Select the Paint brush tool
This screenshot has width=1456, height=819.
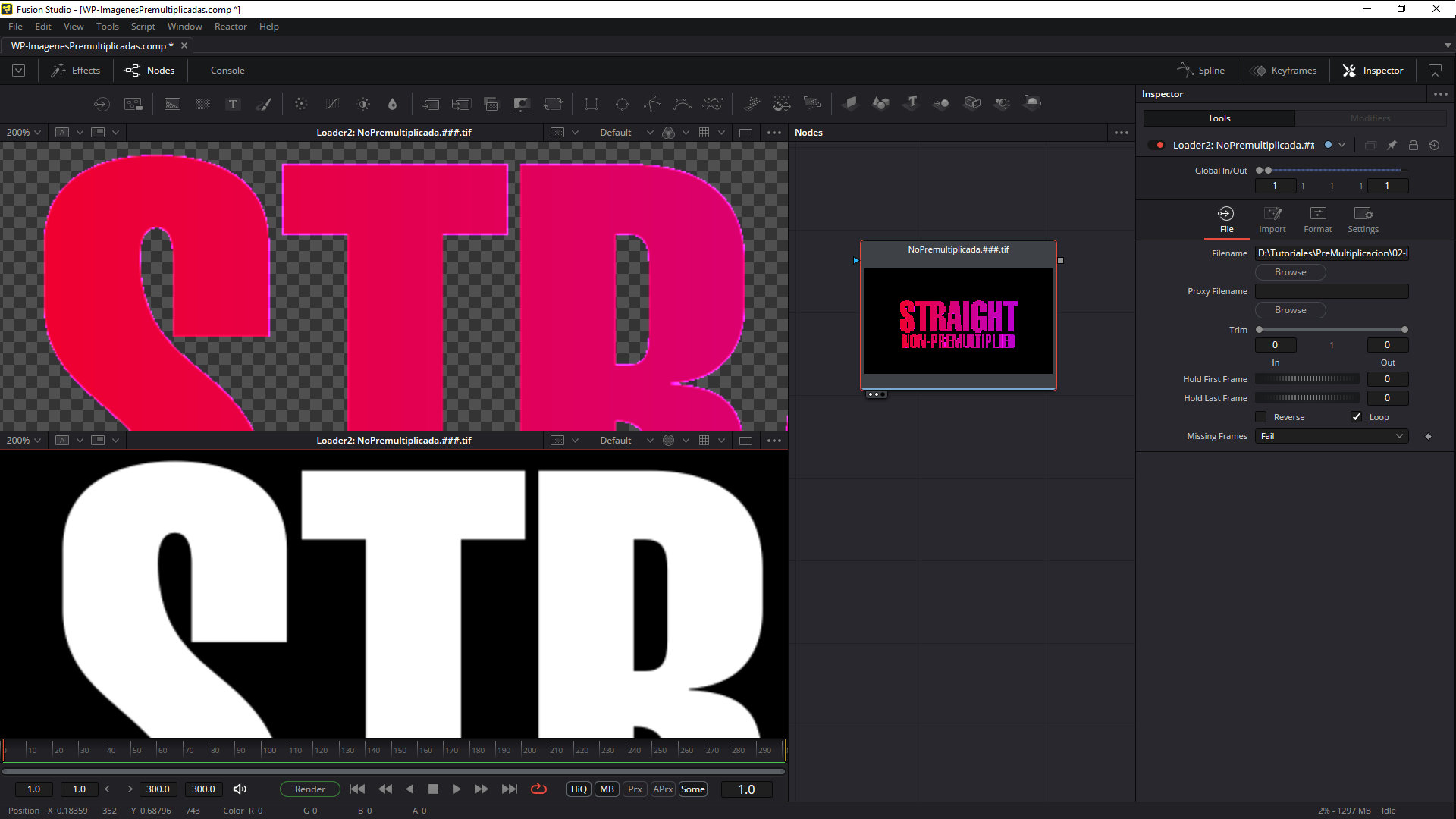263,104
